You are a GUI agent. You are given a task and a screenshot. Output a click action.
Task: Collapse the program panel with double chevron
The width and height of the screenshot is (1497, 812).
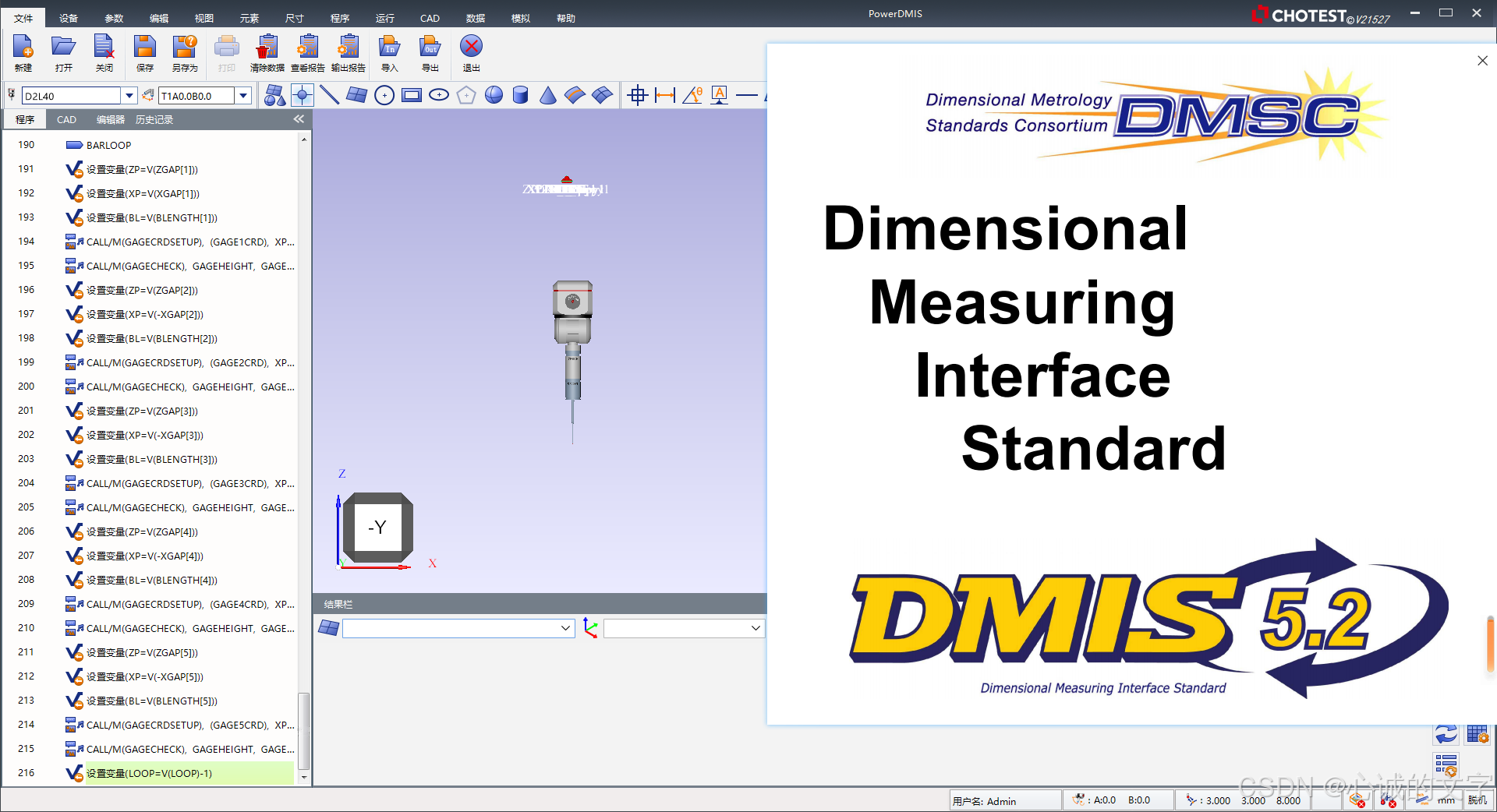pos(299,119)
